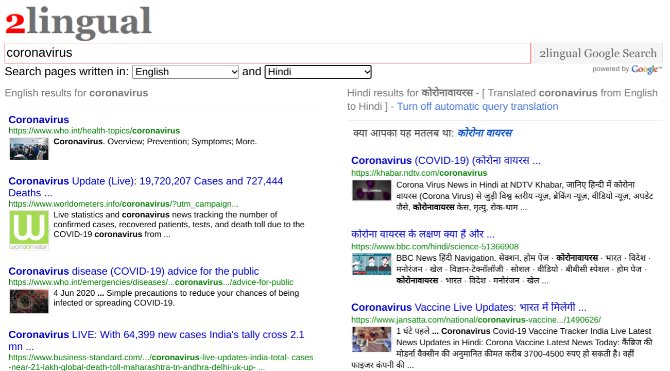This screenshot has height=371, width=670.
Task: Open Coronavirus LIVE India's tally result
Action: click(x=156, y=340)
